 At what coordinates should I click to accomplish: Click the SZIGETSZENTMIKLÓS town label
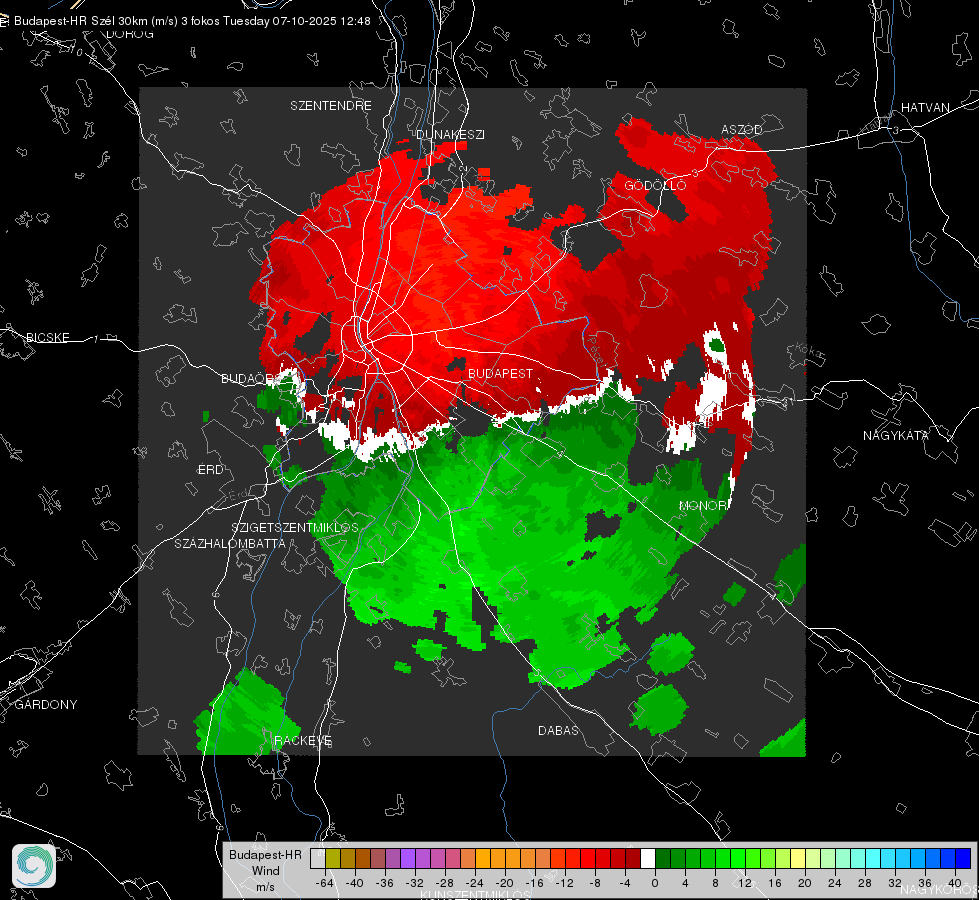[295, 527]
